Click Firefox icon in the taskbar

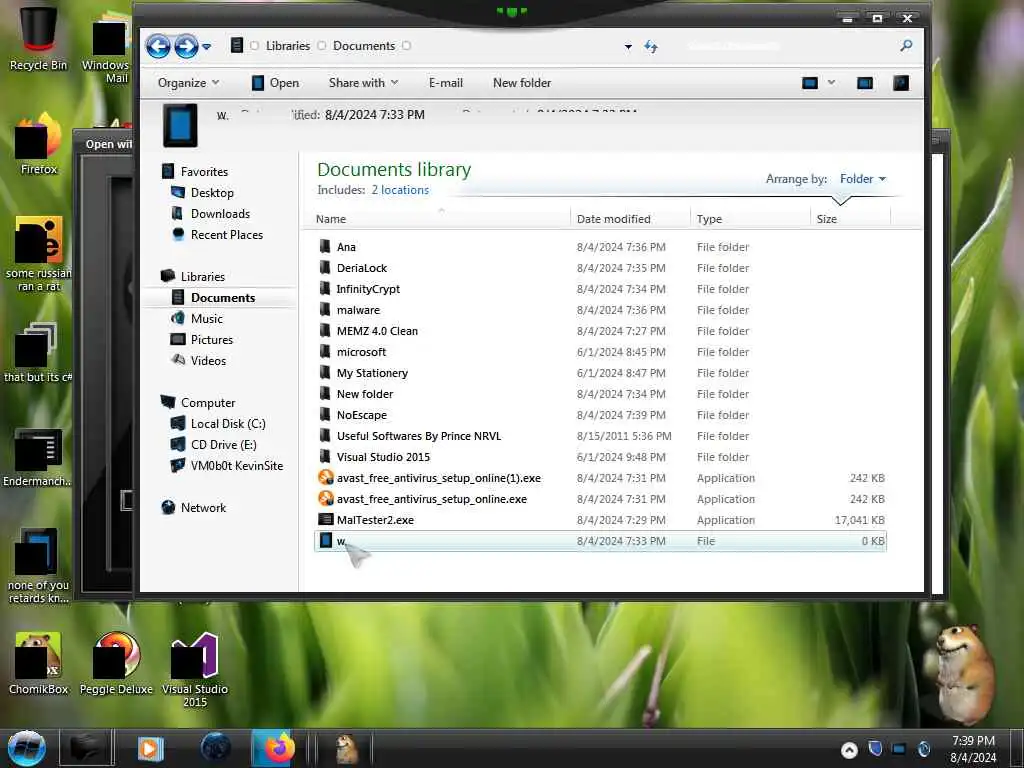click(279, 748)
